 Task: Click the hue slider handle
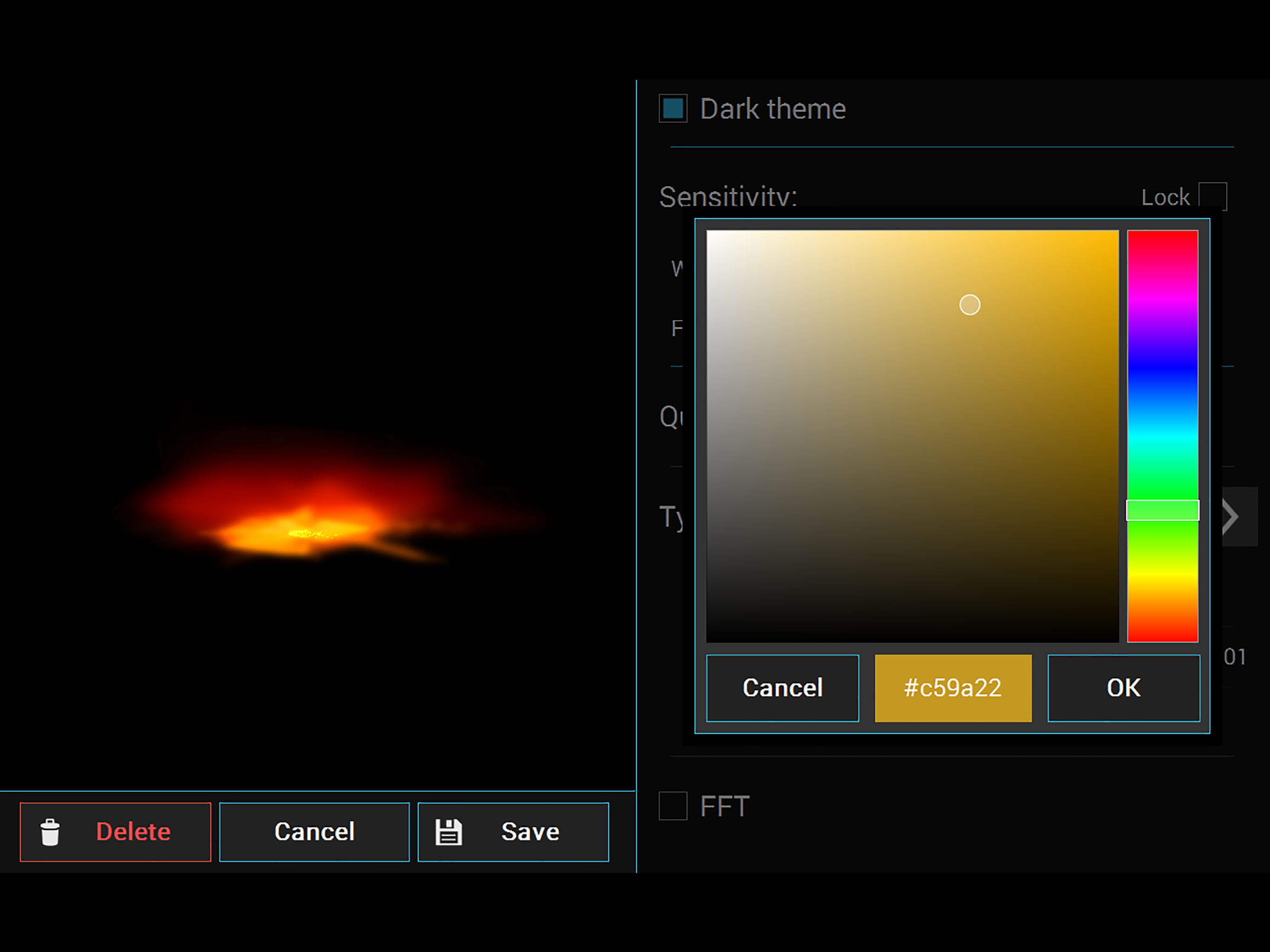(1163, 510)
